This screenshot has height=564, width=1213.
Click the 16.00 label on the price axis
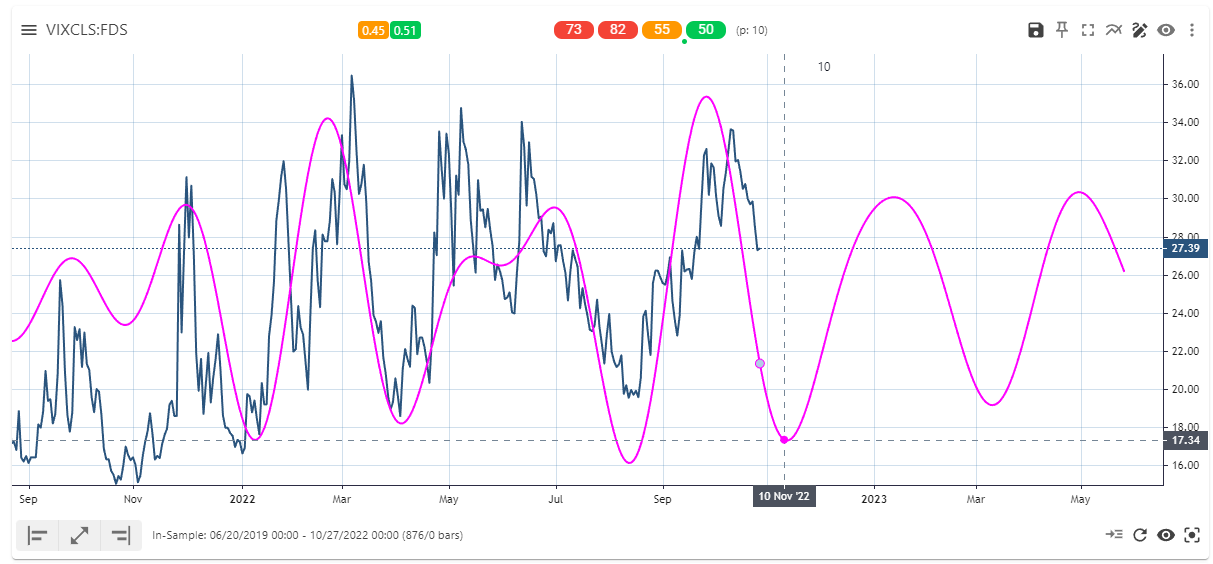[1185, 466]
